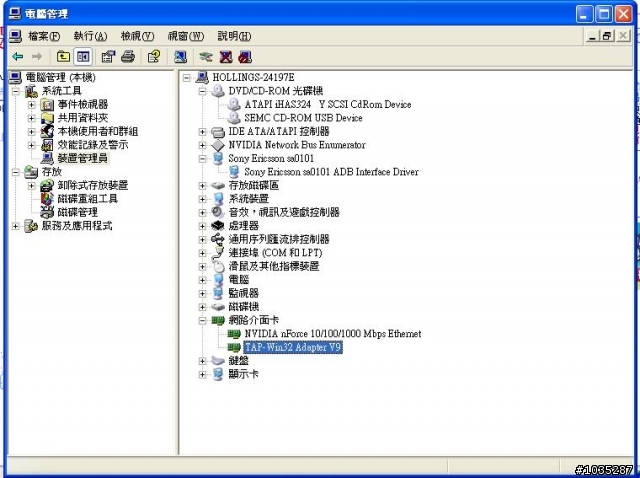The width and height of the screenshot is (640, 478).
Task: Select ATAPI iHAS324 Y SCSI CdRom Device
Action: pos(328,104)
